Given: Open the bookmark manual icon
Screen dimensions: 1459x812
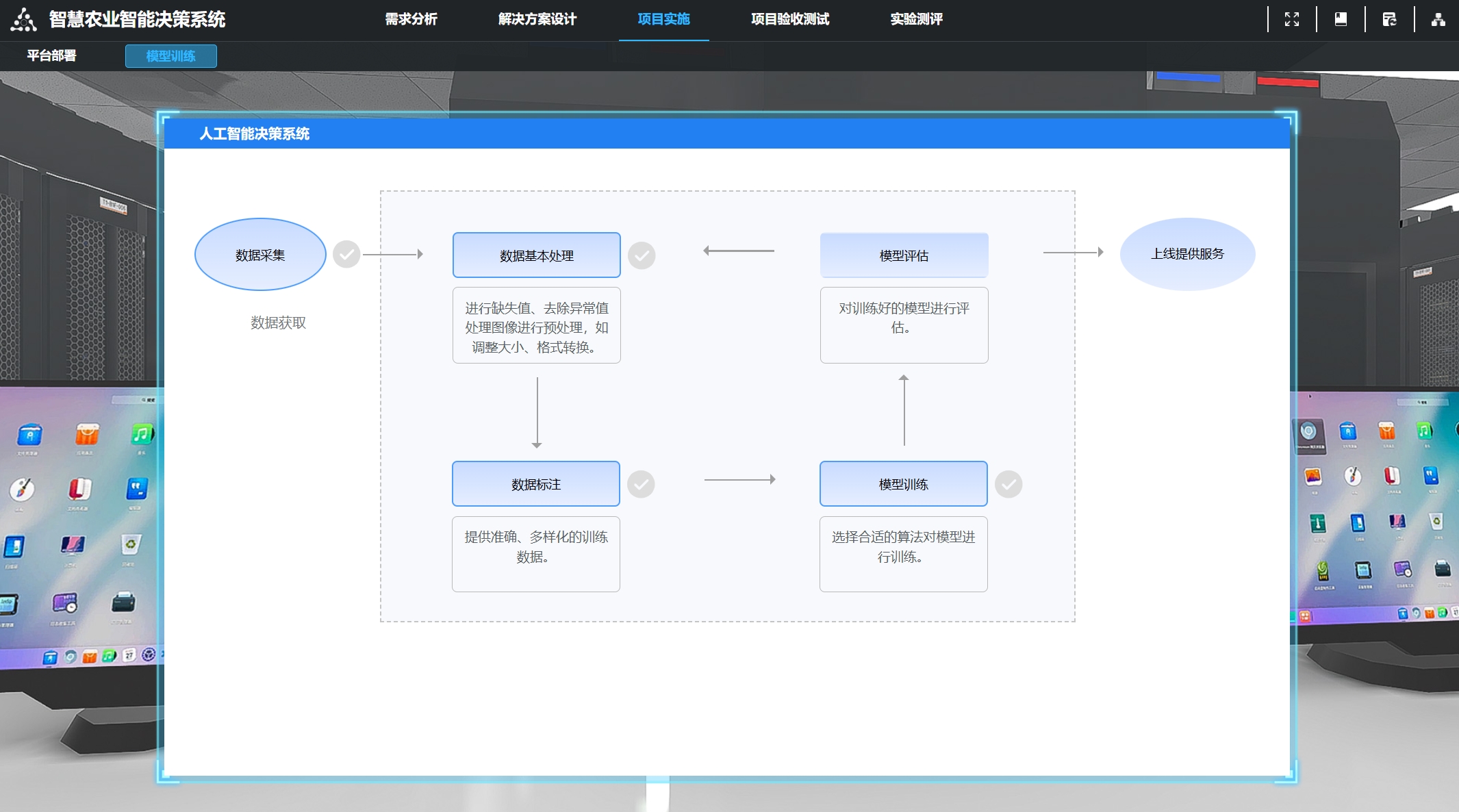Looking at the screenshot, I should pyautogui.click(x=1341, y=19).
